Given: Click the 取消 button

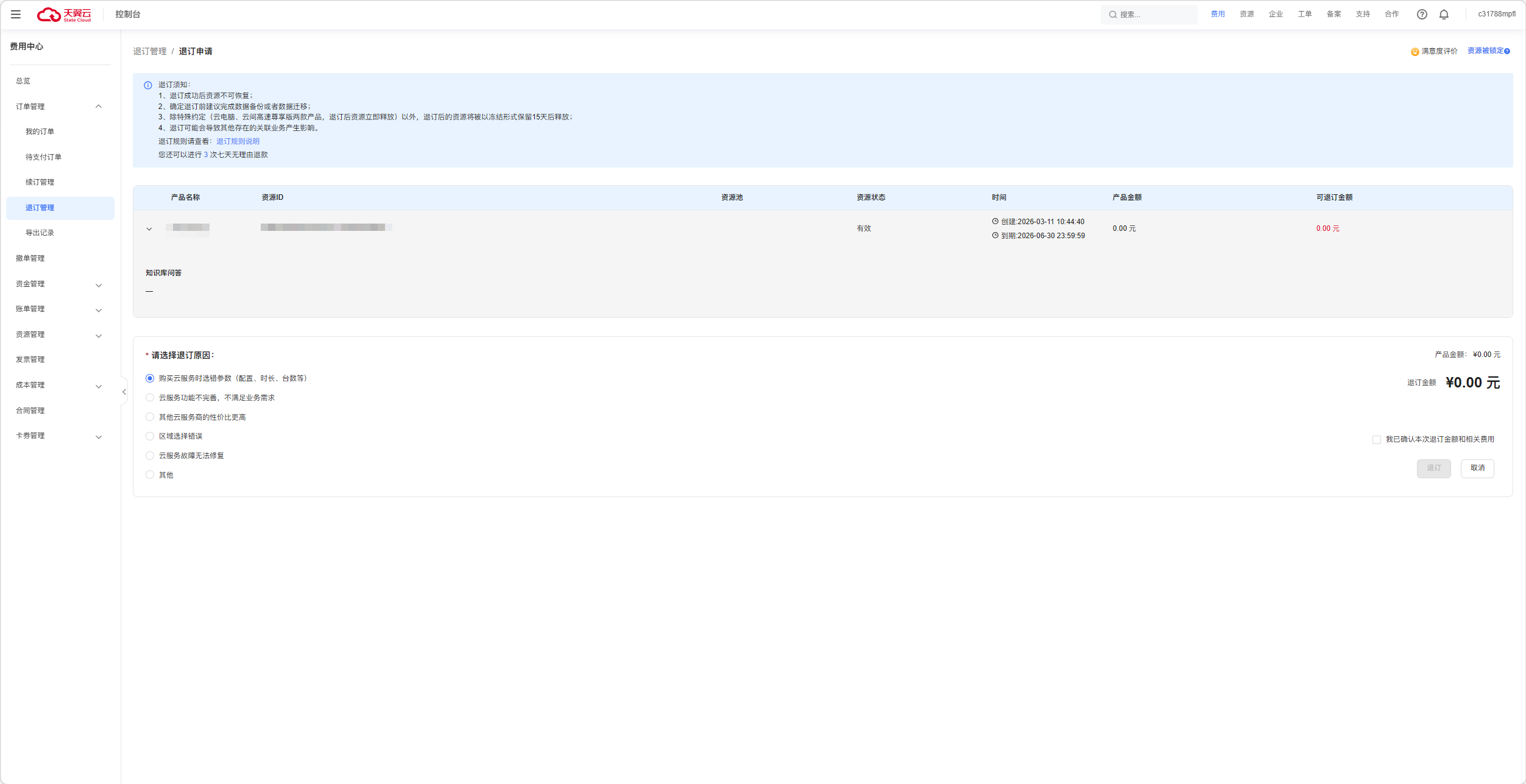Looking at the screenshot, I should pyautogui.click(x=1477, y=468).
